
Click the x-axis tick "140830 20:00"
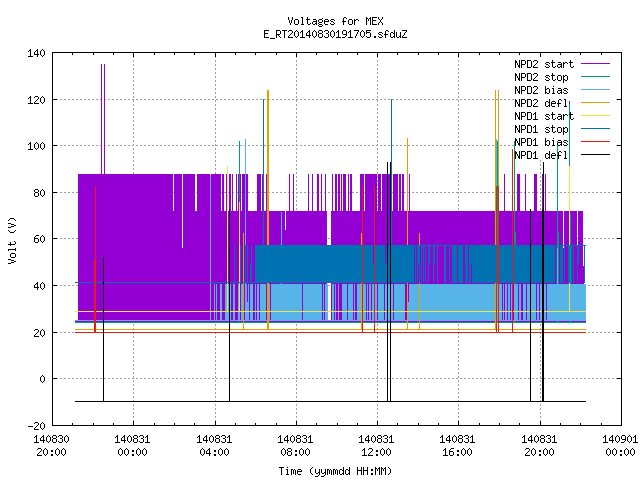pos(51,446)
